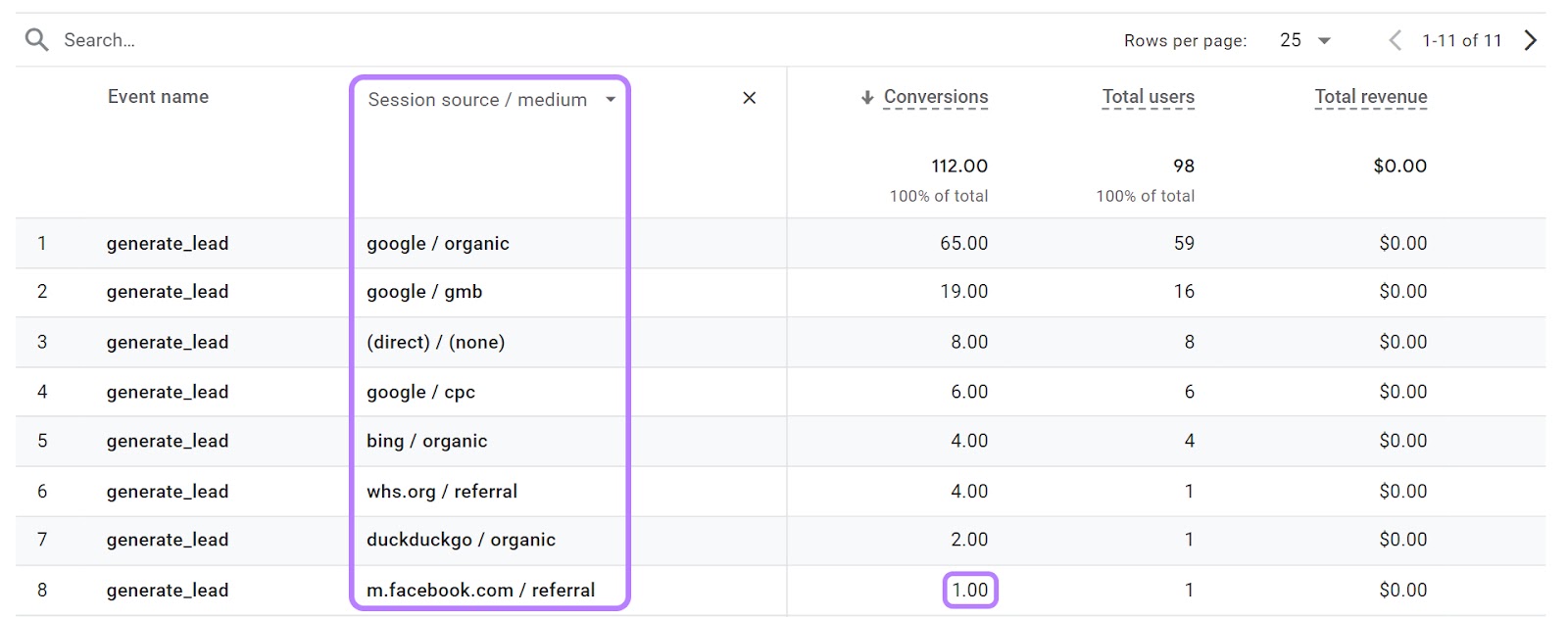Click the google / cpc source cell
Viewport: 1568px width, 617px height.
tap(420, 392)
